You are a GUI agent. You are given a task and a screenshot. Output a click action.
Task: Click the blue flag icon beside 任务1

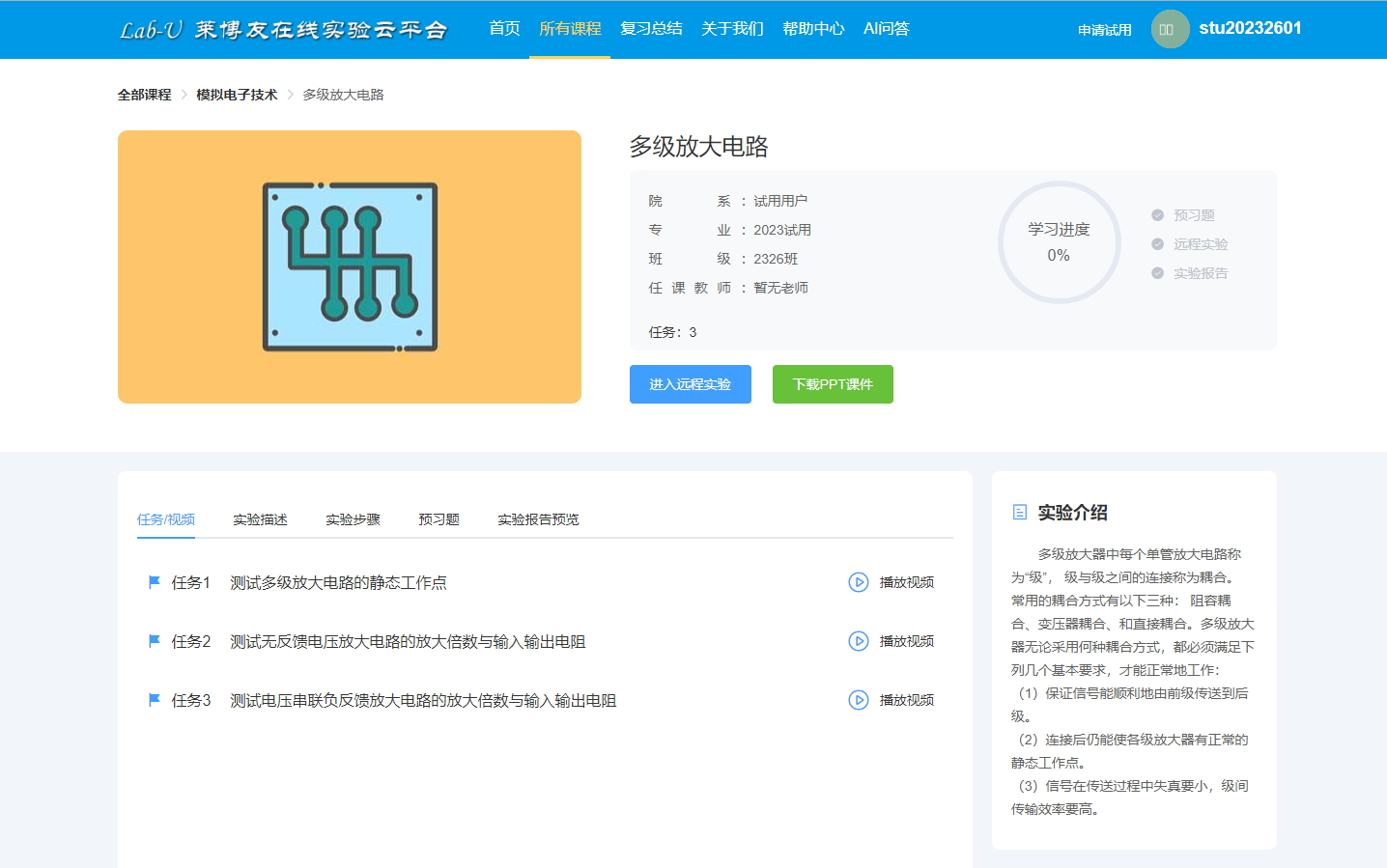pos(154,582)
